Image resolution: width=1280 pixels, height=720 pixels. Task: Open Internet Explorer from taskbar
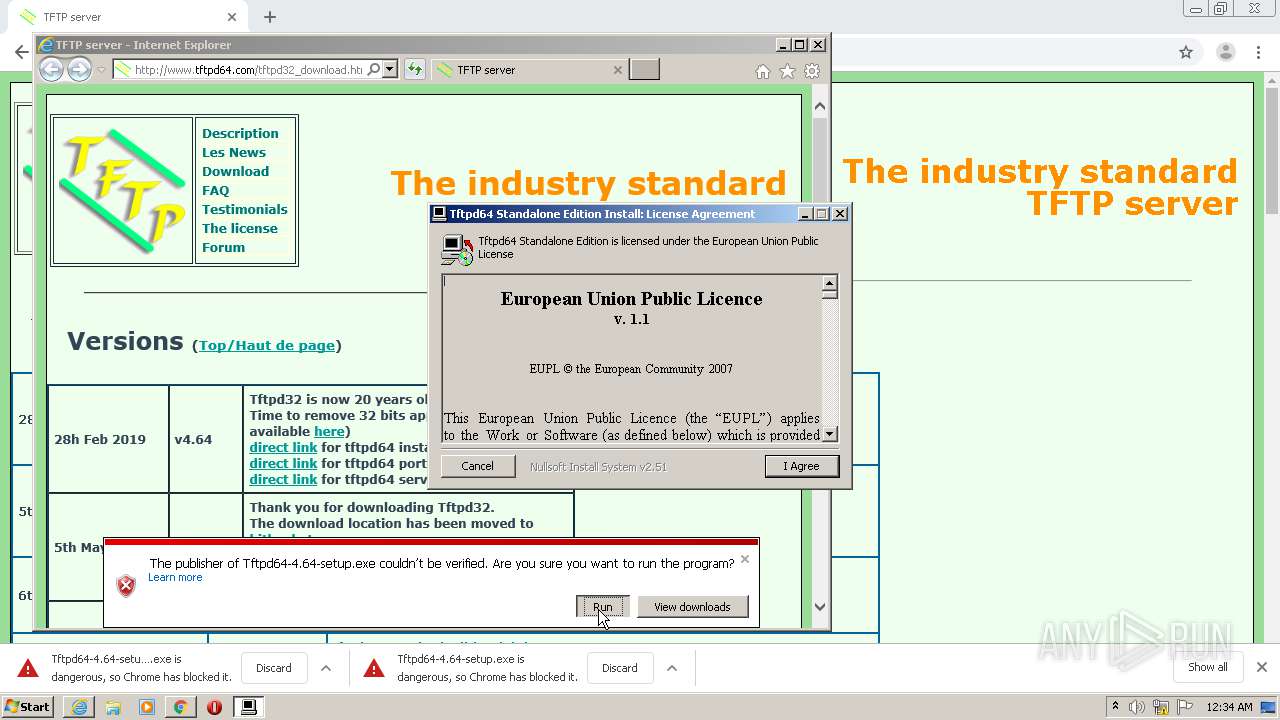pos(79,707)
